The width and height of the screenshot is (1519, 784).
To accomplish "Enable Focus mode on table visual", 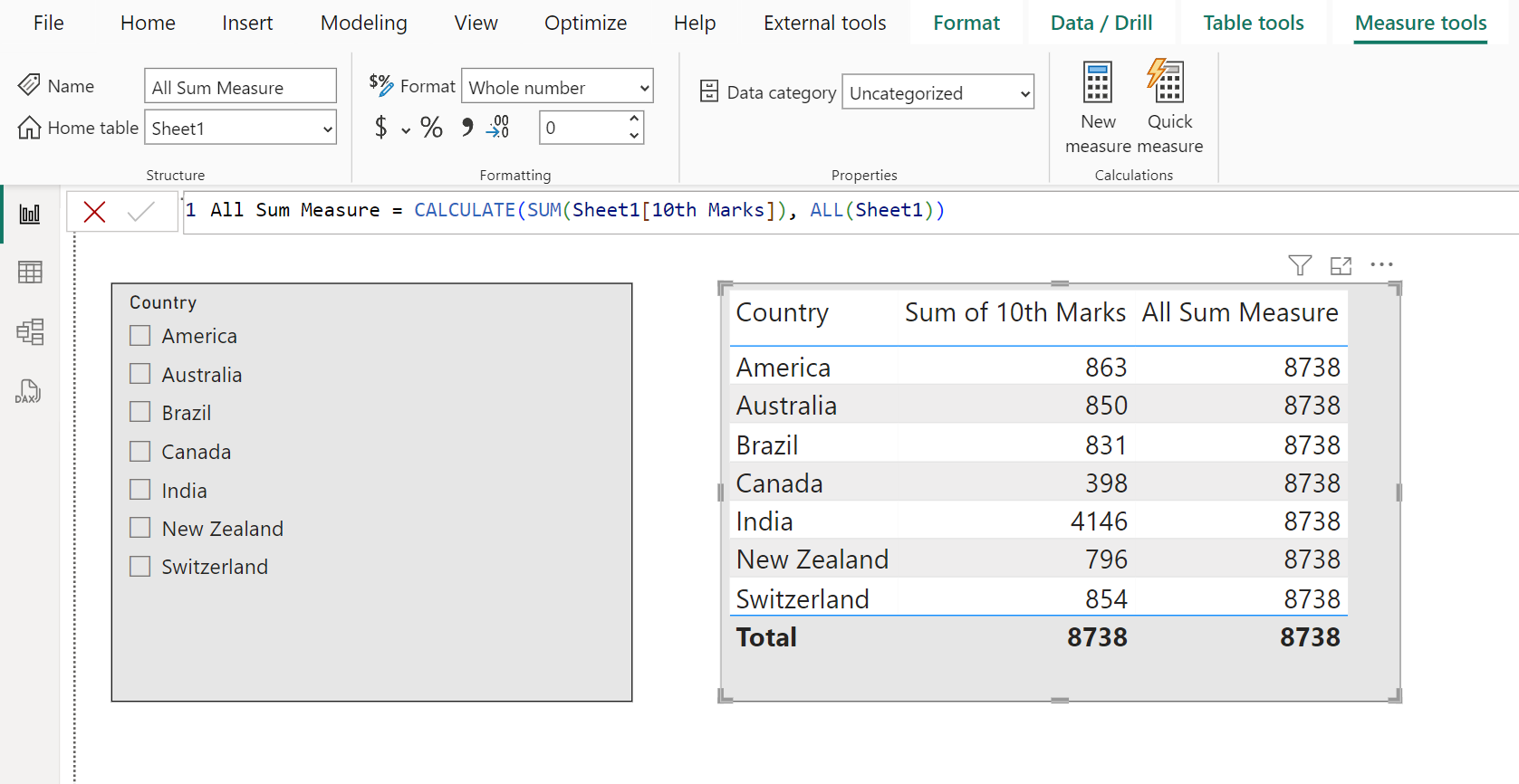I will [1341, 265].
